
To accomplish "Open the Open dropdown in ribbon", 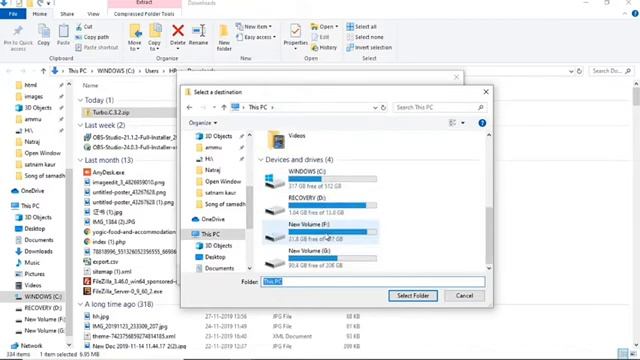I will tap(324, 27).
